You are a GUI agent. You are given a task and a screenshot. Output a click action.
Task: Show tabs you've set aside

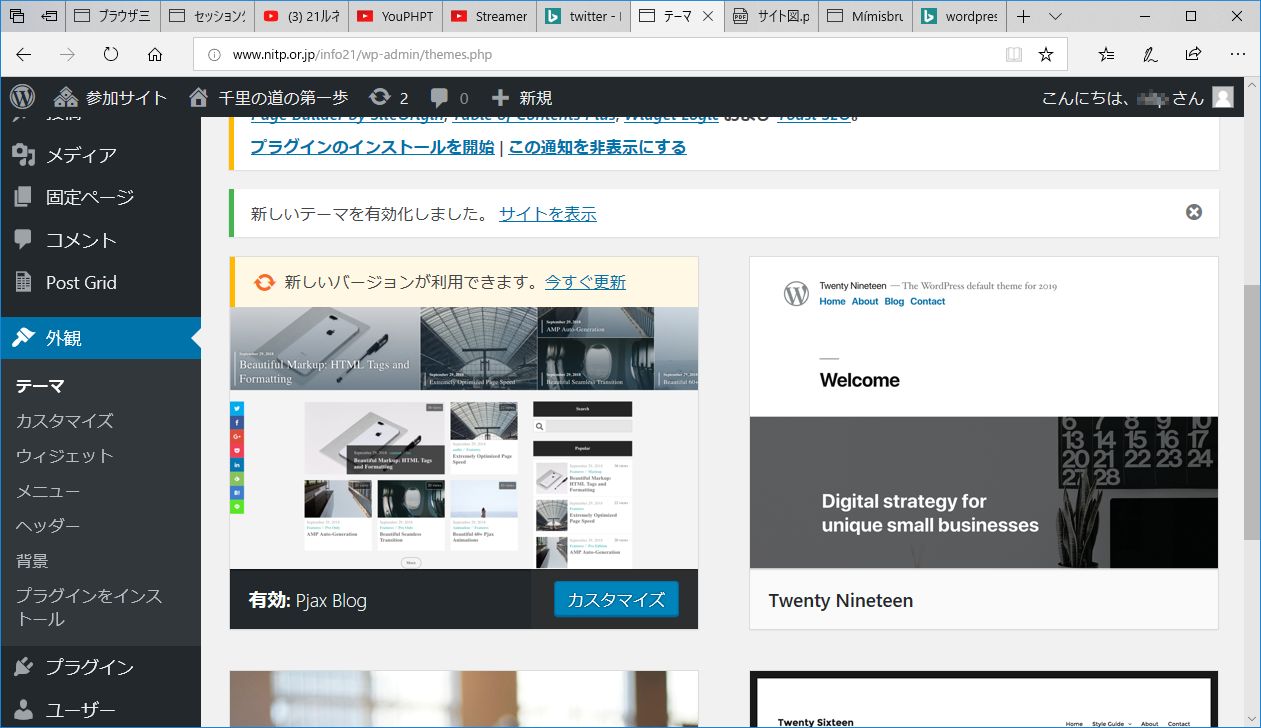17,16
